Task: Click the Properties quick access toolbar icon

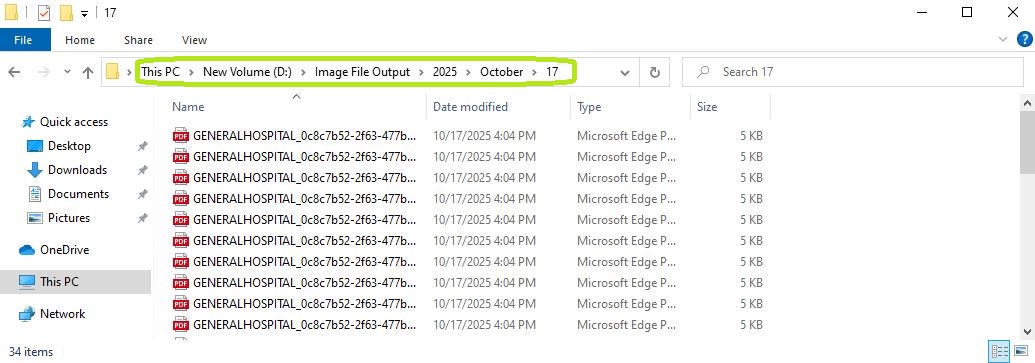Action: (44, 13)
